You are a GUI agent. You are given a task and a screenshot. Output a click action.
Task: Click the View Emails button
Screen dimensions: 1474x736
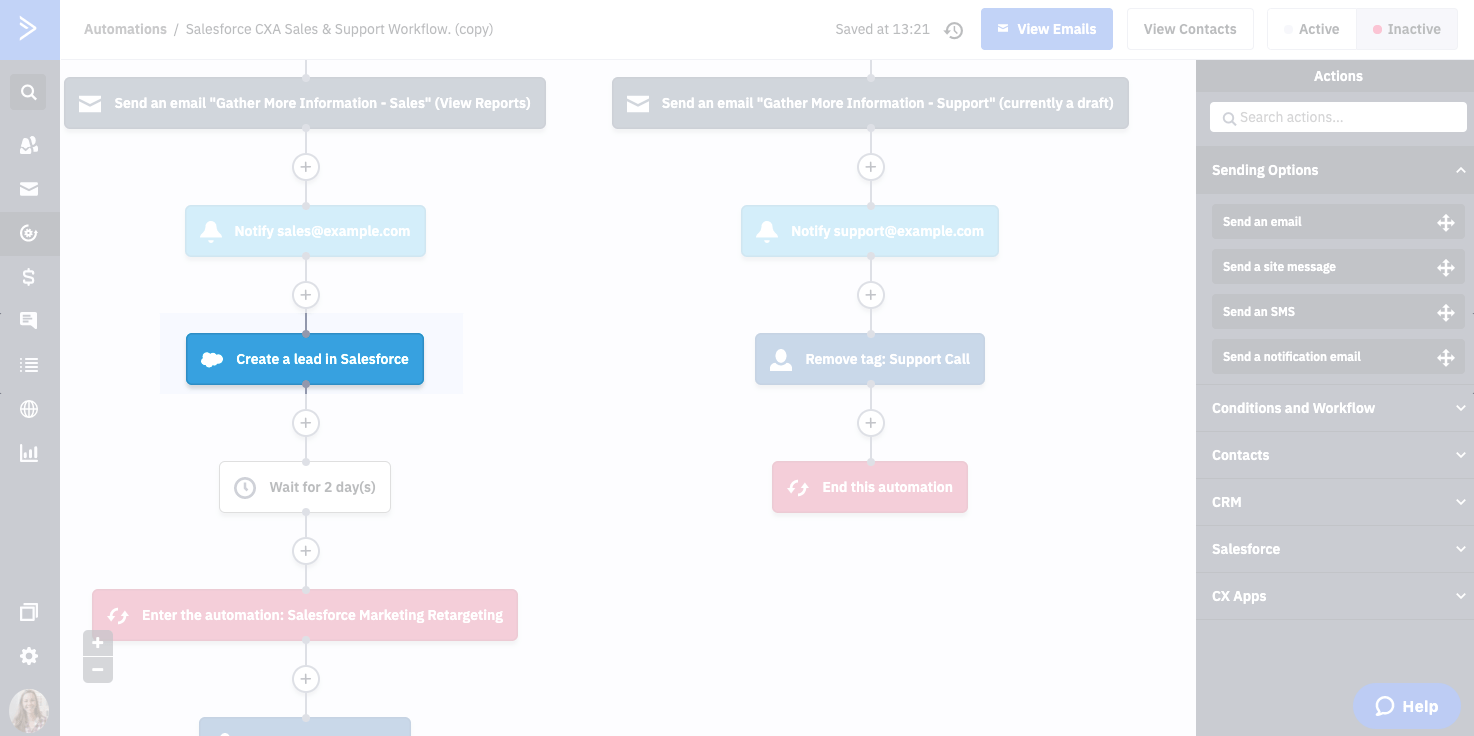click(x=1047, y=29)
